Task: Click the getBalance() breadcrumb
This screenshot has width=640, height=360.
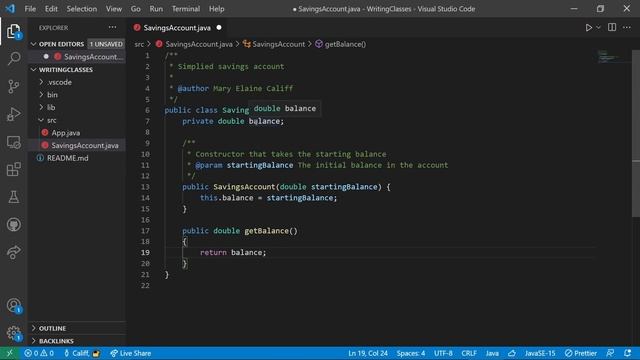Action: [x=345, y=44]
